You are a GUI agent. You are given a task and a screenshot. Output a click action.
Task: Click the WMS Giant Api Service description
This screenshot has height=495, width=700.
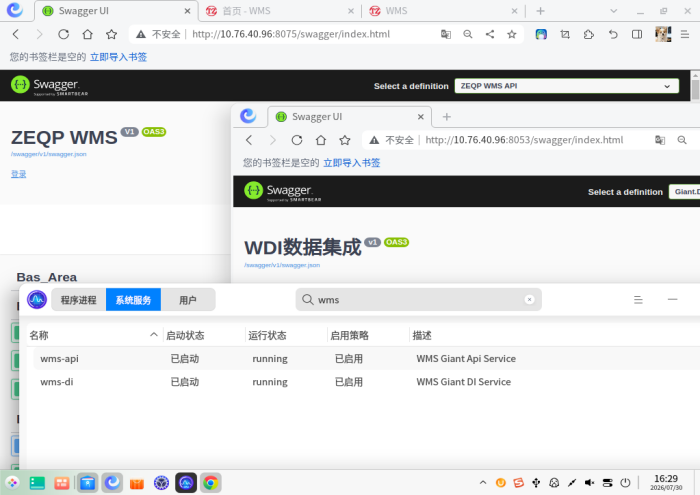click(x=466, y=358)
